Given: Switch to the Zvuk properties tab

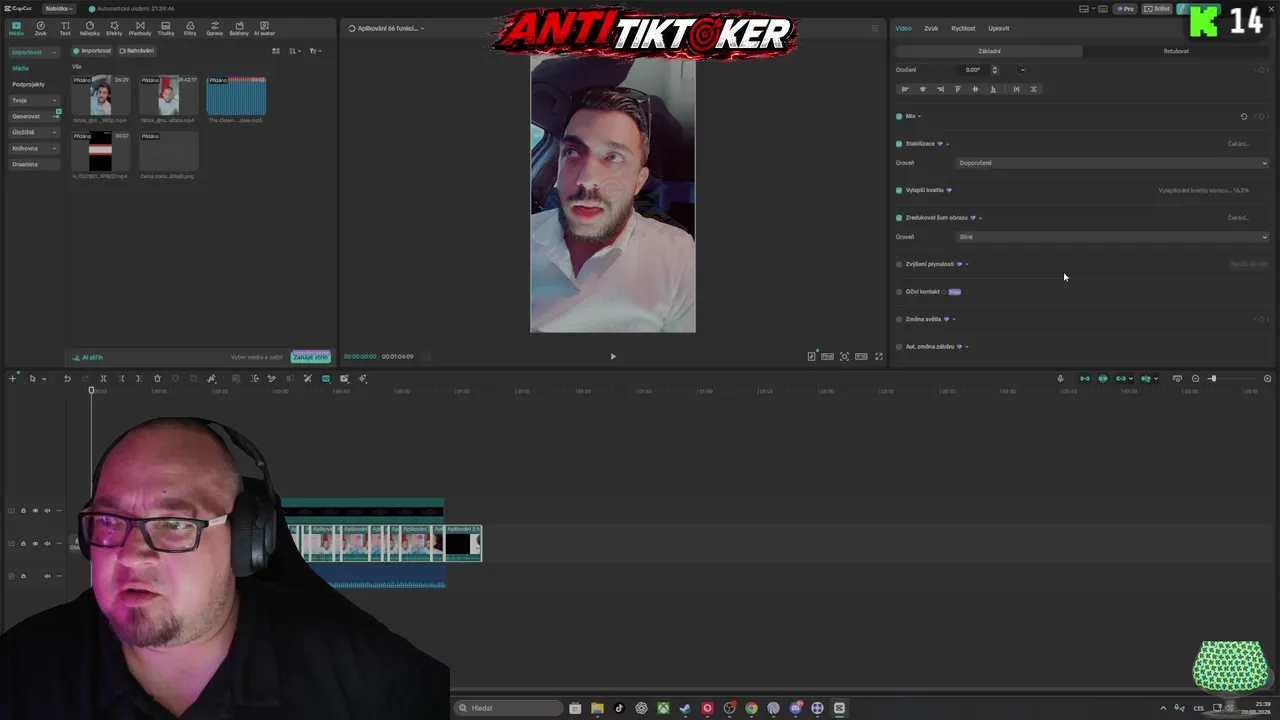Looking at the screenshot, I should [931, 28].
